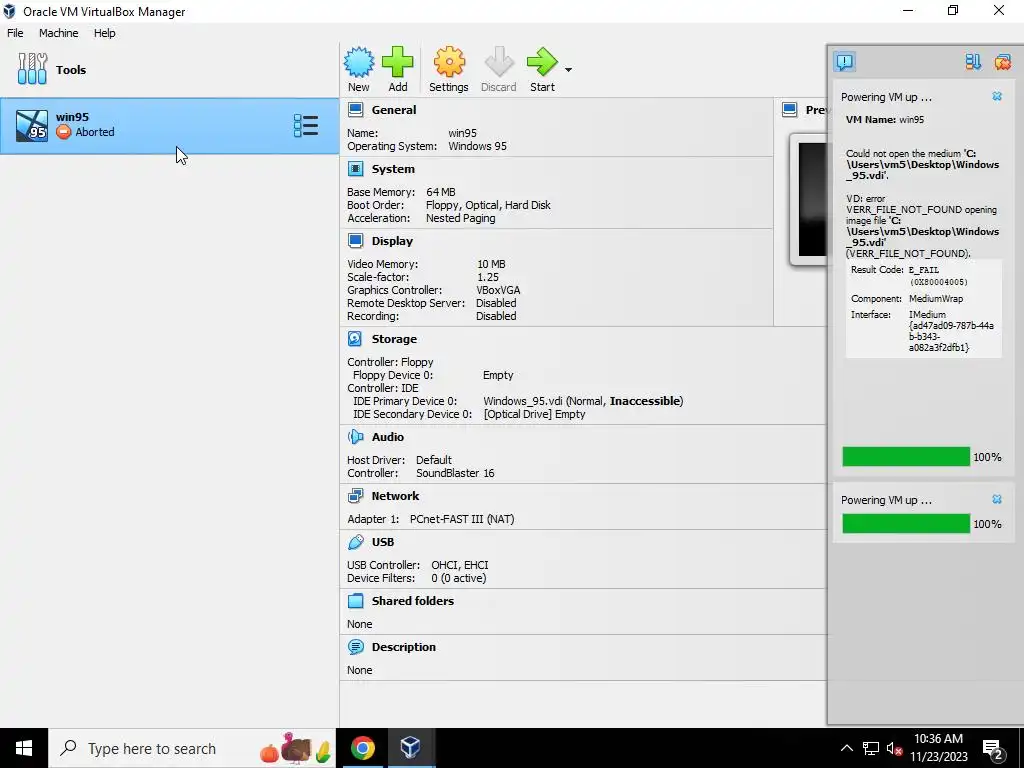Click the Optical Drive Empty value
This screenshot has height=768, width=1024.
(534, 414)
